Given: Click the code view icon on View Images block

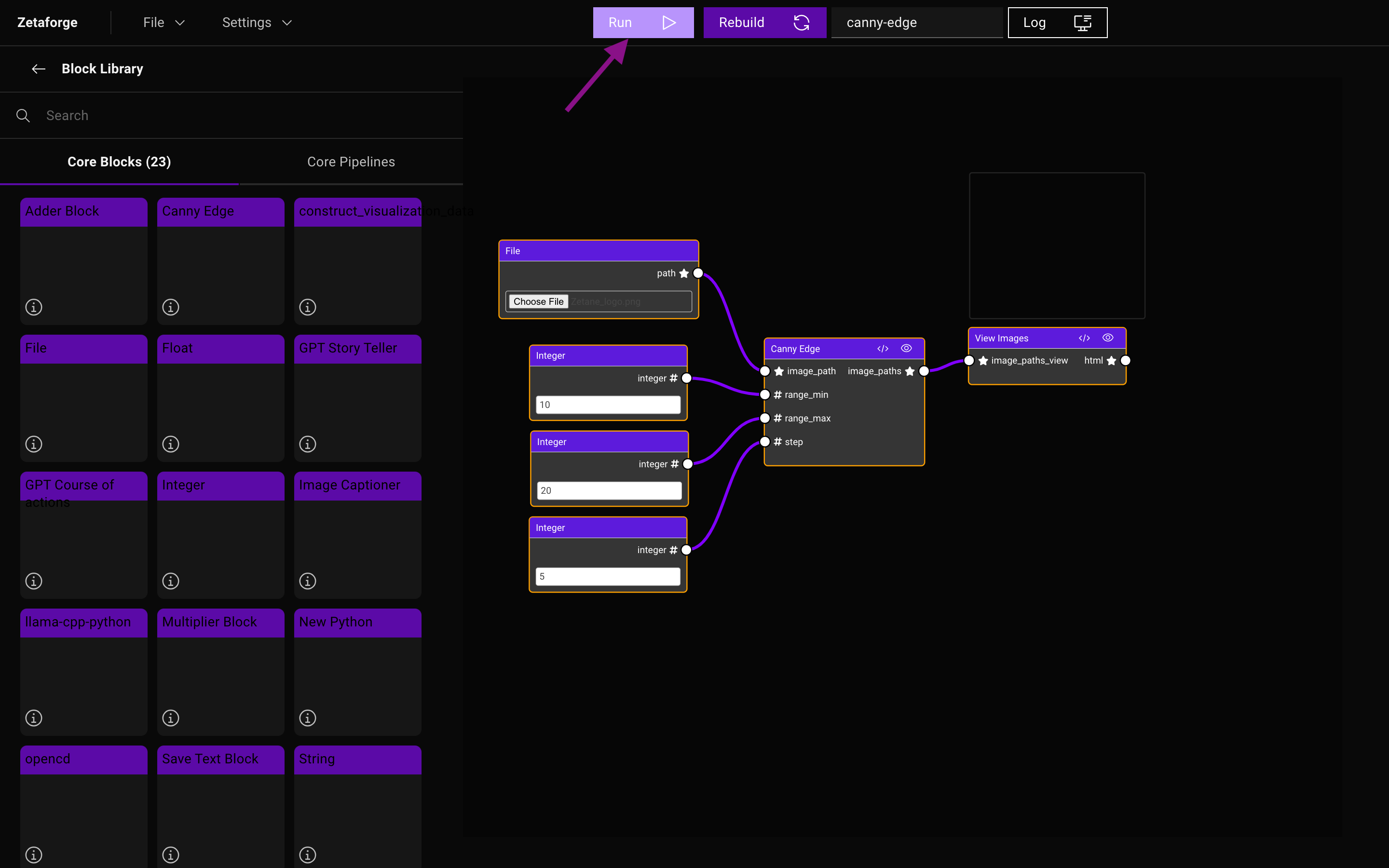Looking at the screenshot, I should point(1085,337).
